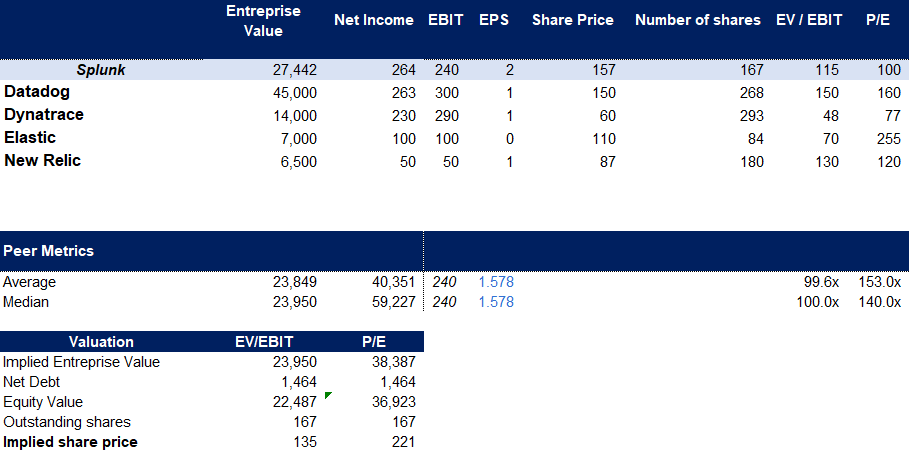Select the Splunk row label

[x=101, y=70]
